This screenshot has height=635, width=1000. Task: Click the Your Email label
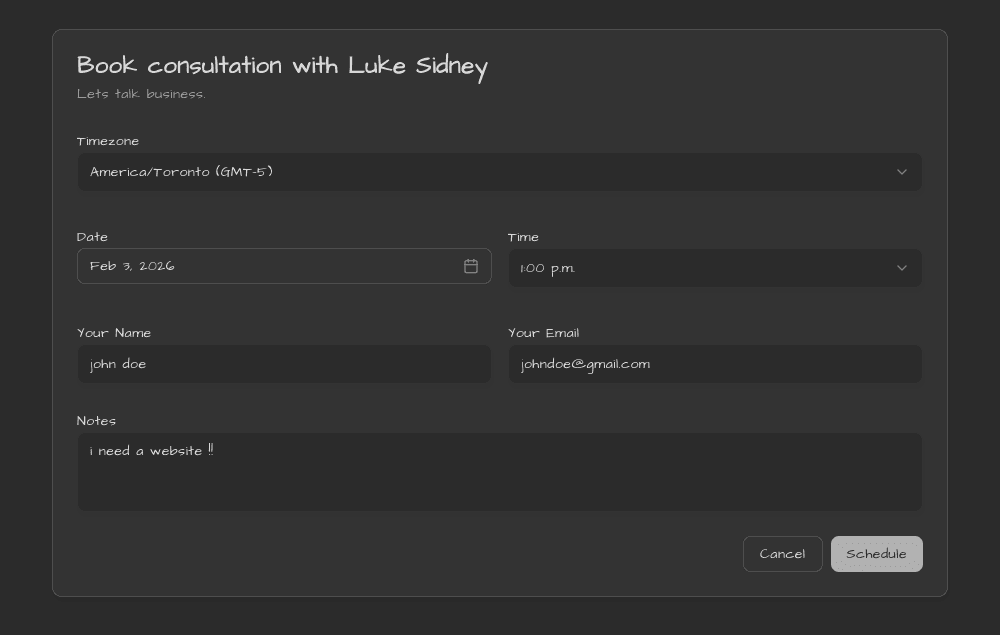click(x=543, y=333)
